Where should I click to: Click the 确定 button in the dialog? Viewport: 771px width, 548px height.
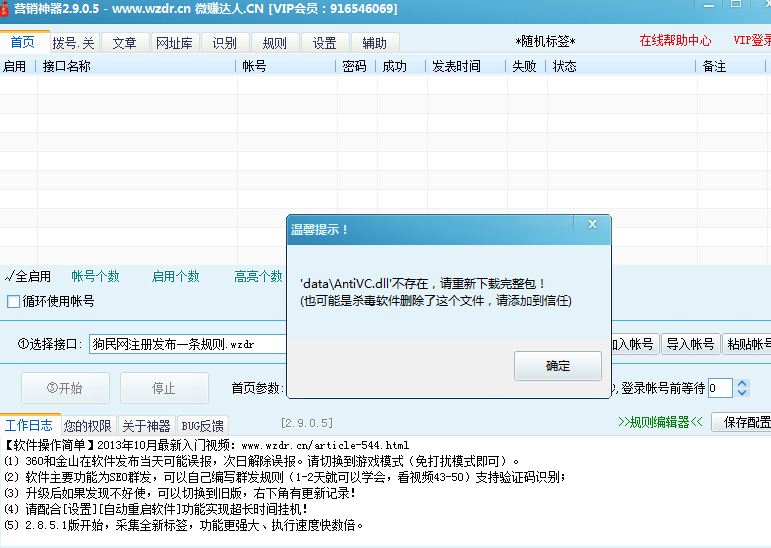[x=558, y=366]
